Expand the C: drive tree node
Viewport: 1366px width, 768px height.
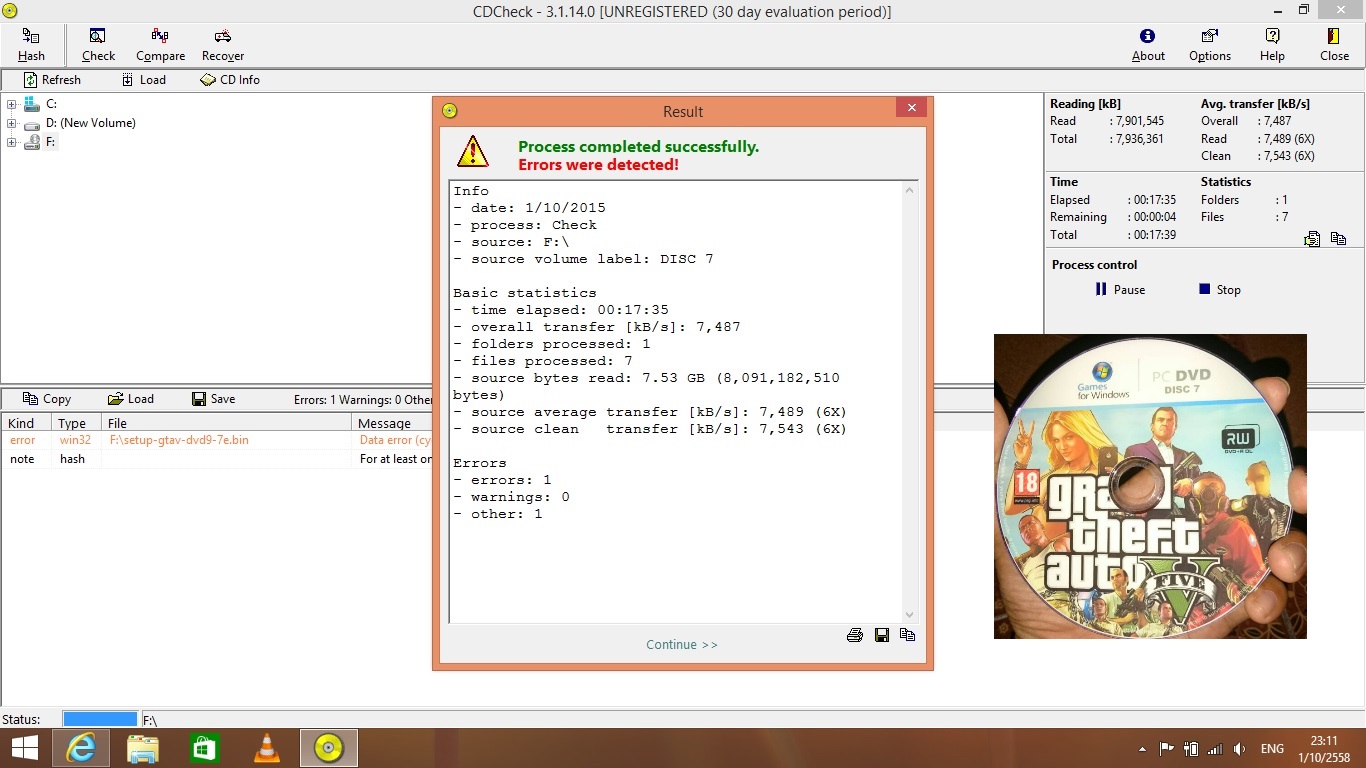(12, 104)
